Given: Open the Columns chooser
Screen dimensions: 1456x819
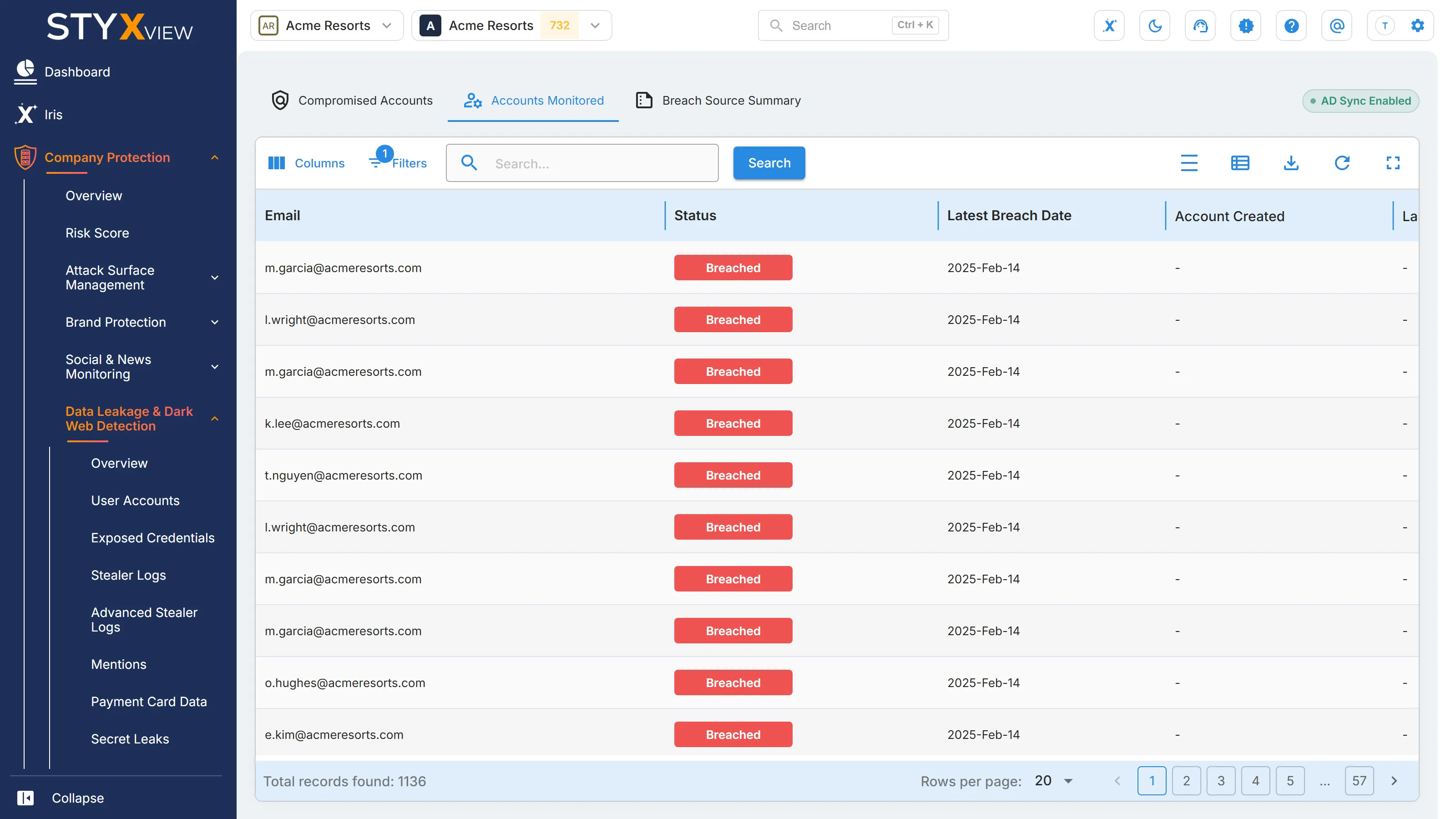Looking at the screenshot, I should [x=306, y=163].
